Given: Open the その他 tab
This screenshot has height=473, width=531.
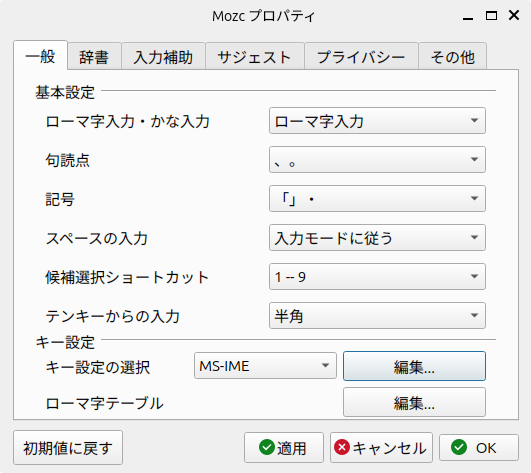Looking at the screenshot, I should point(452,57).
